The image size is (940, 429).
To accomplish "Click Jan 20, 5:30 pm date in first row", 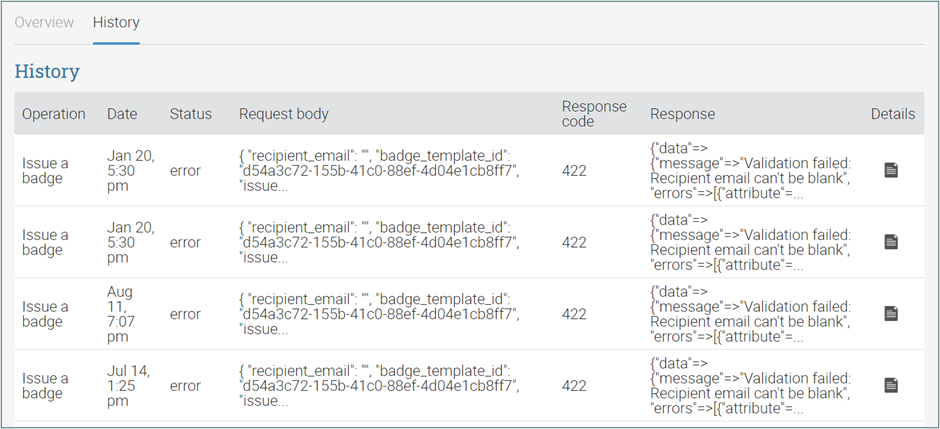I will click(131, 171).
